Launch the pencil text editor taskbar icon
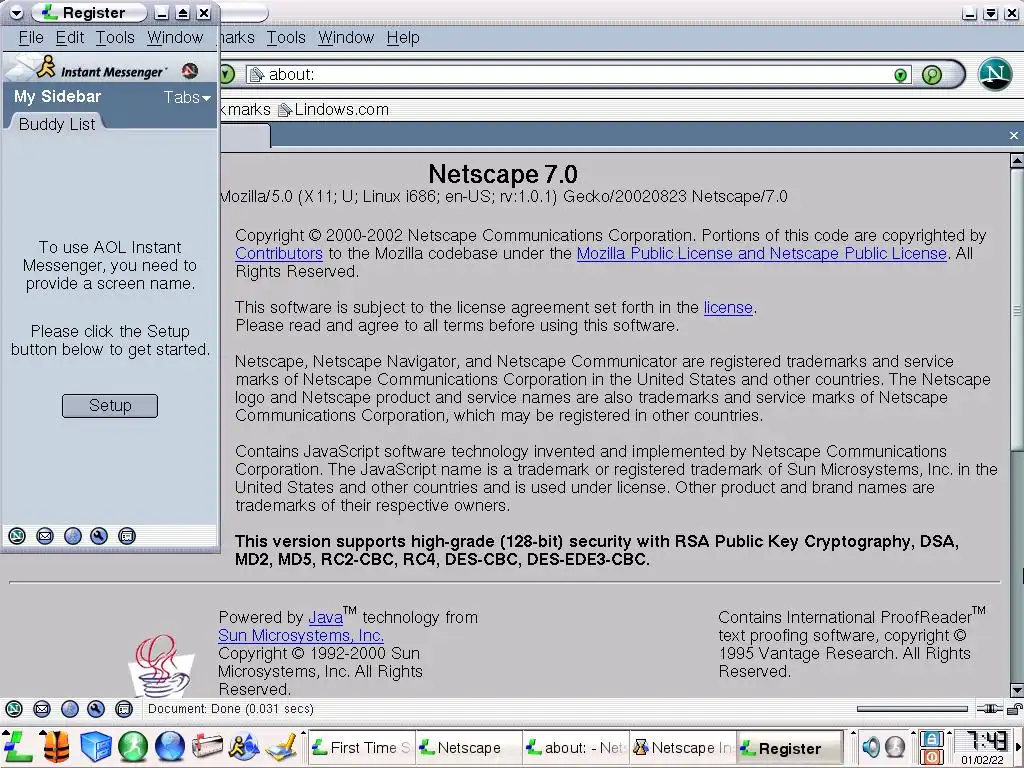Viewport: 1024px width, 768px height. (x=283, y=746)
